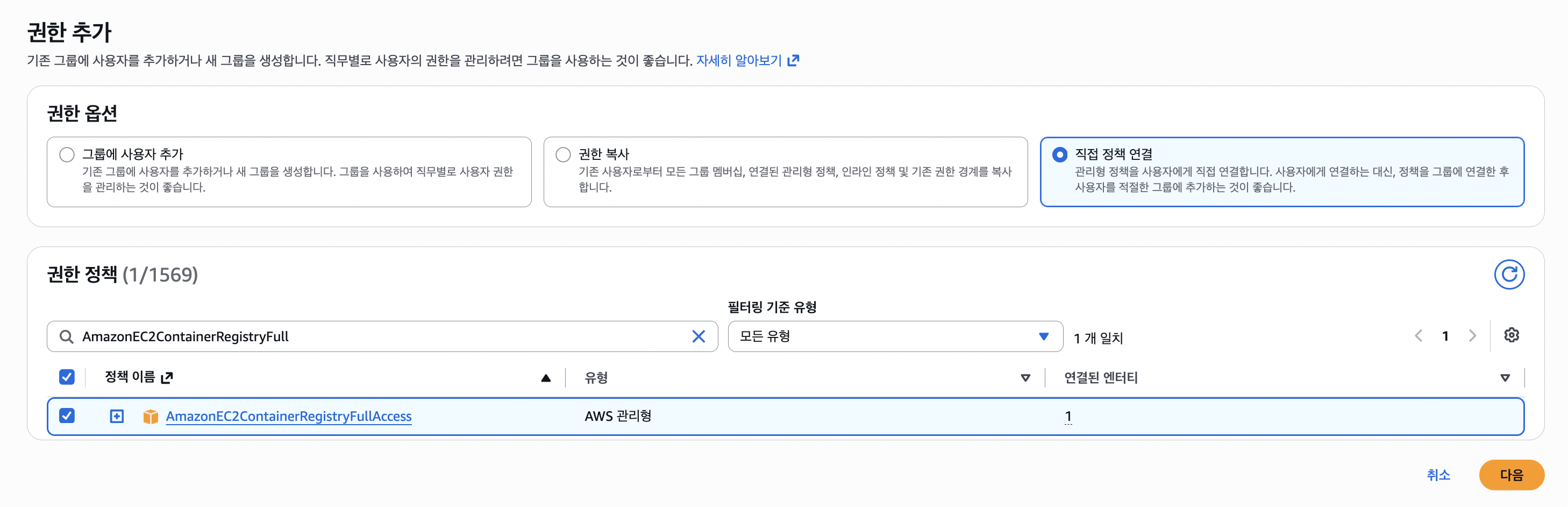Select the 권한 복사 option

(563, 155)
